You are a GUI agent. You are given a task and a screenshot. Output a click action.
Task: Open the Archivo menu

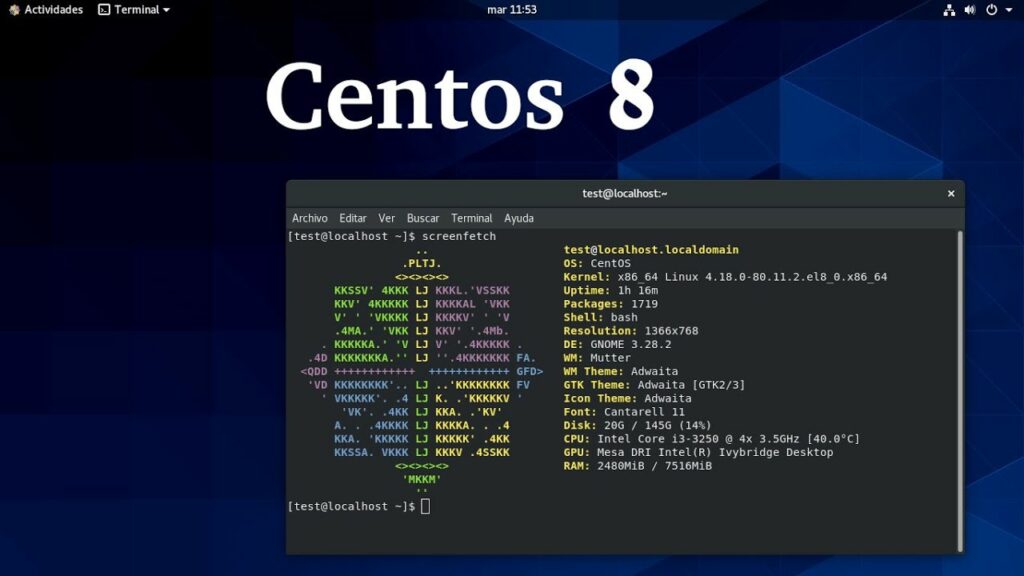click(x=310, y=218)
